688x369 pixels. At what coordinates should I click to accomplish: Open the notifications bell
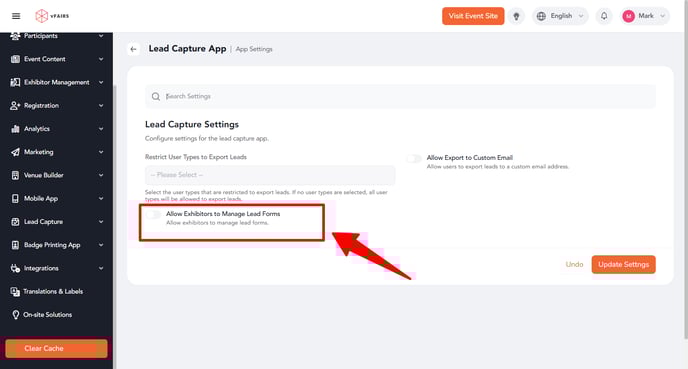pos(604,16)
